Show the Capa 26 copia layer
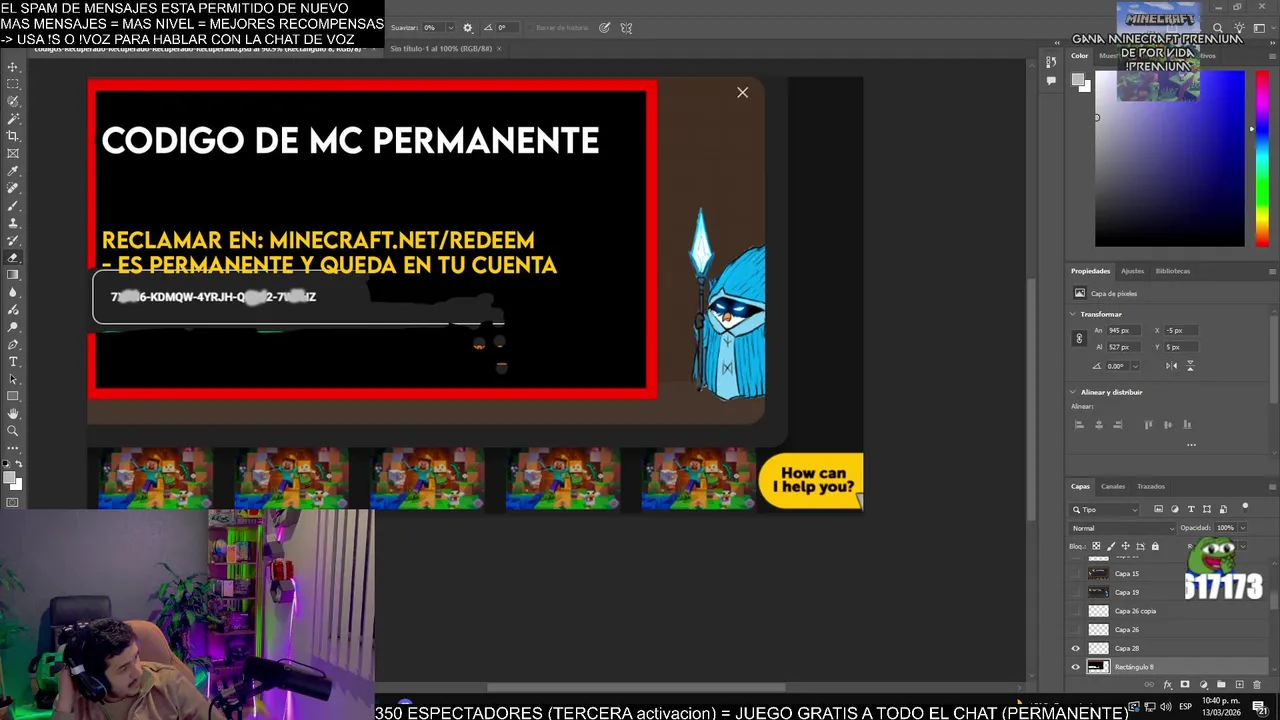The width and height of the screenshot is (1280, 720). tap(1076, 611)
